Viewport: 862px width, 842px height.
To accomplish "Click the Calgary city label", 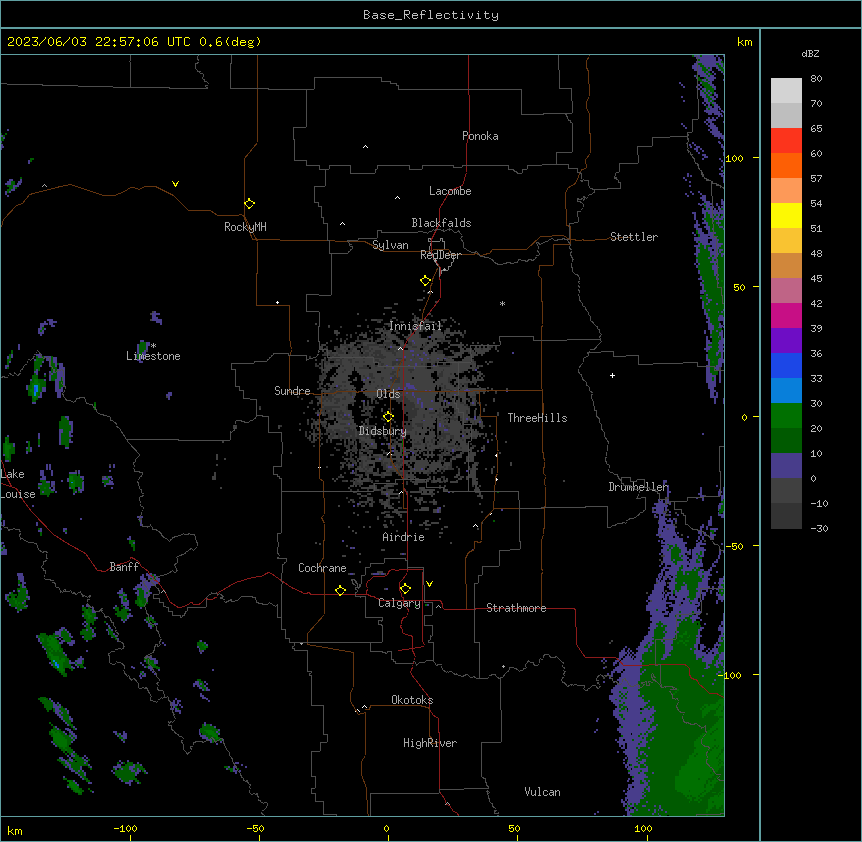I will (x=399, y=603).
